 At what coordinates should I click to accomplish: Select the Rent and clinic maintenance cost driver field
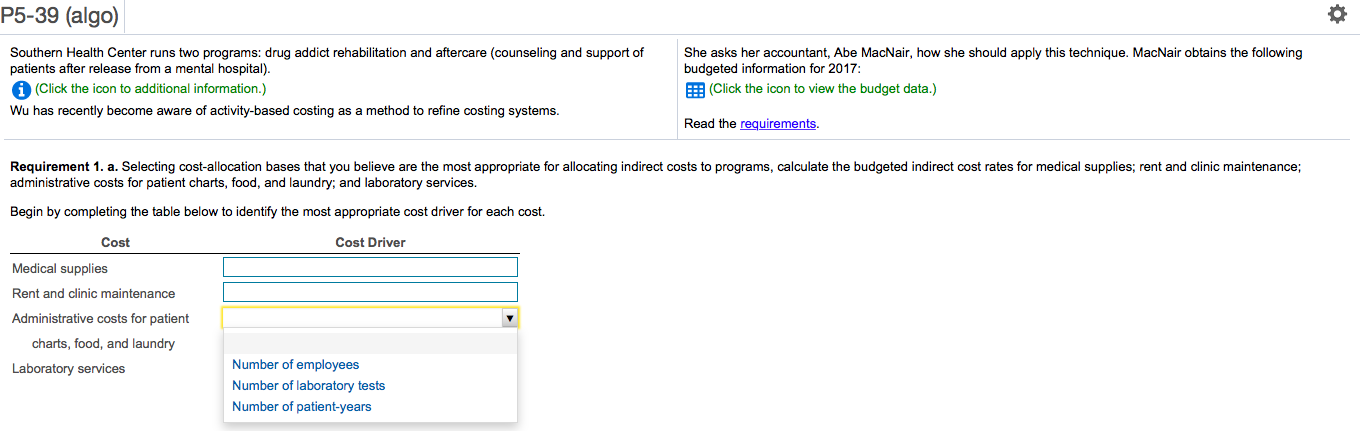coord(370,292)
